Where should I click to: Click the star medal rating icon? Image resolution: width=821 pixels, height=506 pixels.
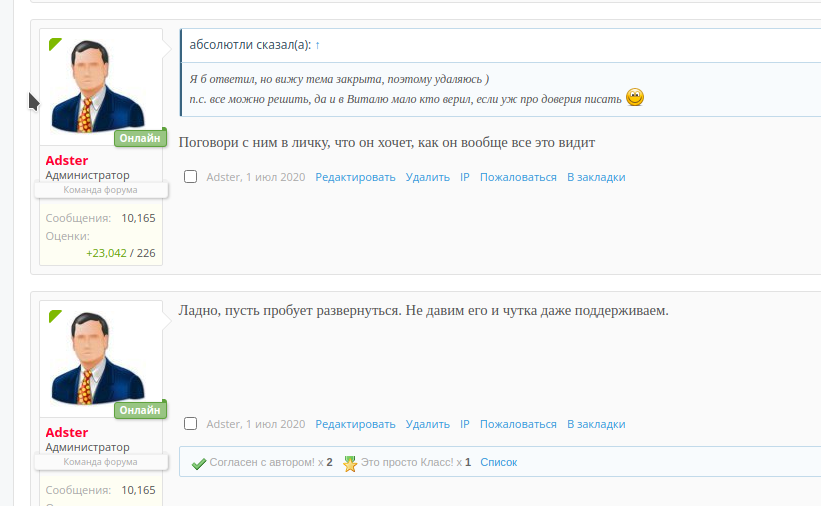[x=350, y=463]
